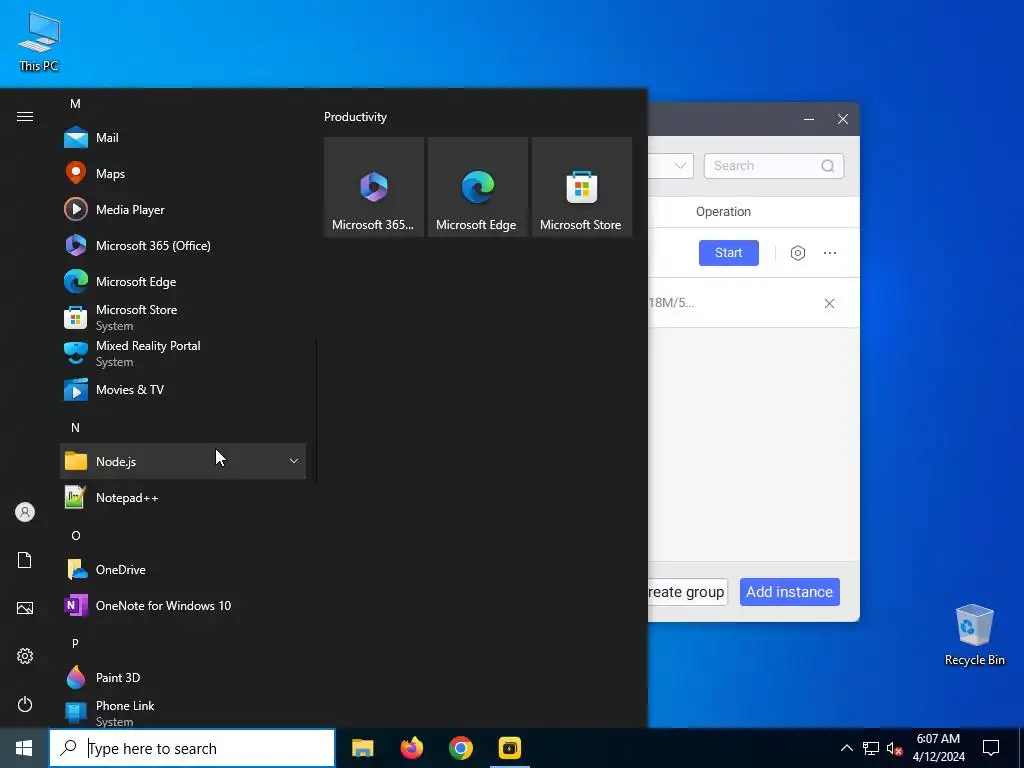
Task: Open Mail from the app list
Action: (x=183, y=138)
